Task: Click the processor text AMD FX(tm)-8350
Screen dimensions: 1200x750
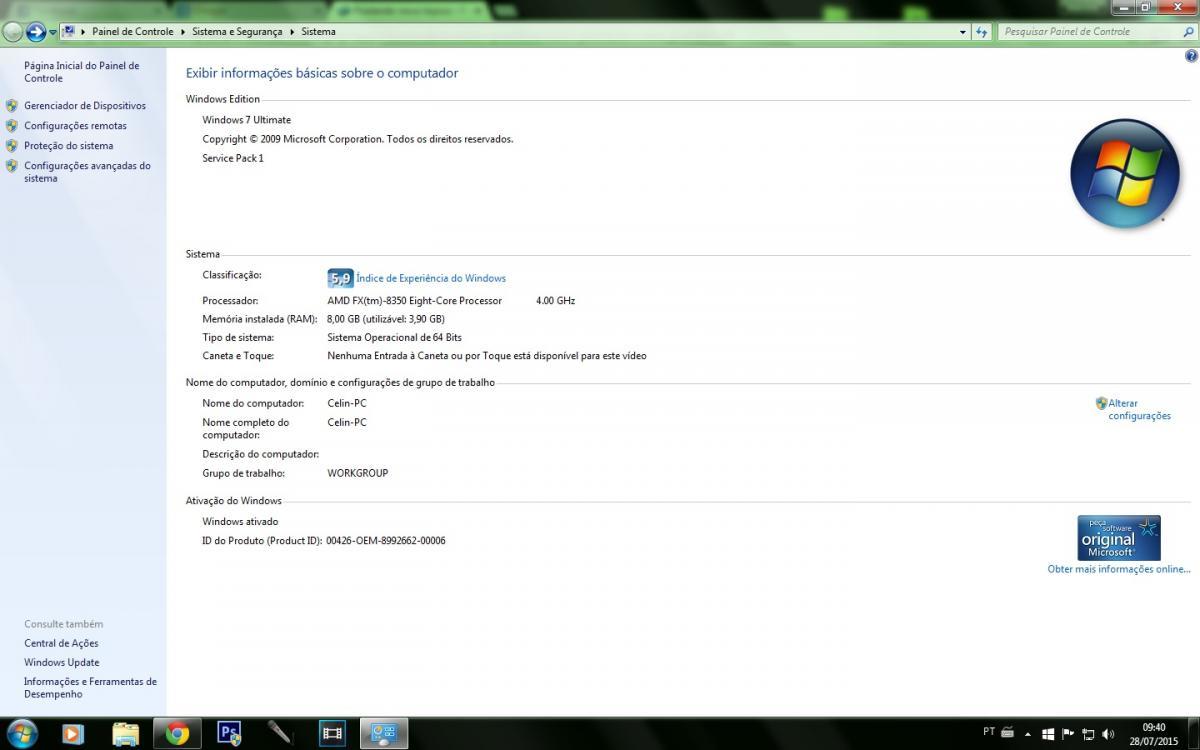Action: click(415, 301)
